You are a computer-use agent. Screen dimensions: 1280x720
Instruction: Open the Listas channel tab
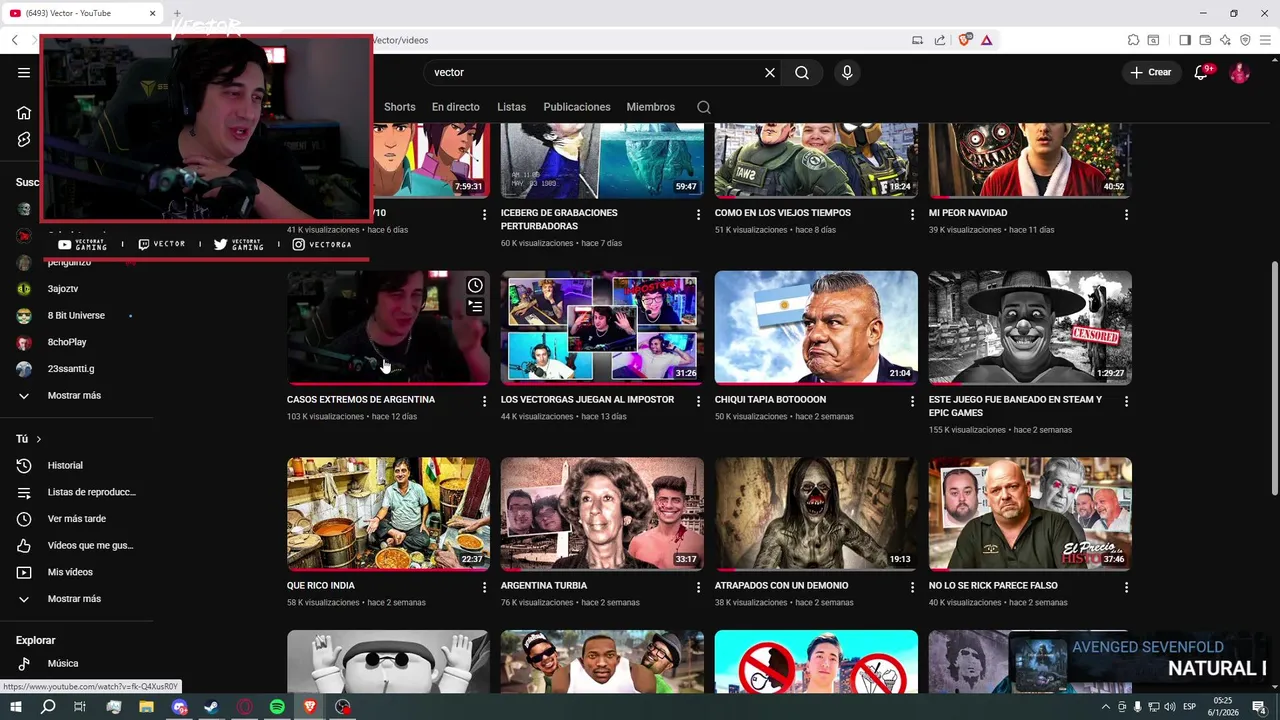coord(511,107)
